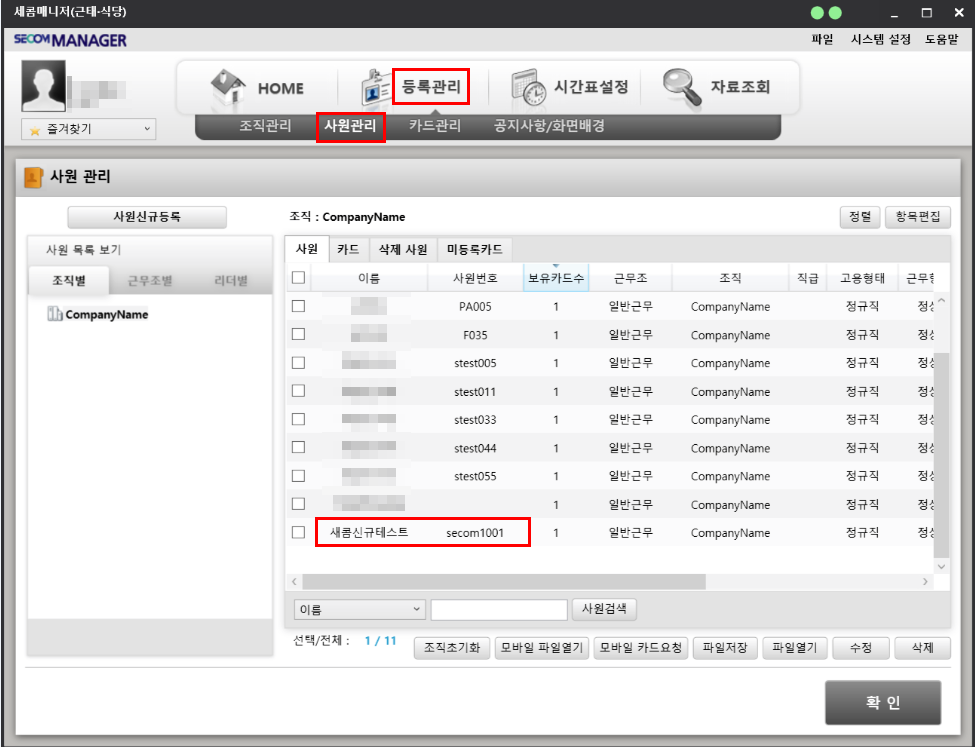Image resolution: width=975 pixels, height=747 pixels.
Task: Click the horizontal scrollbar under employee table
Action: 504,581
